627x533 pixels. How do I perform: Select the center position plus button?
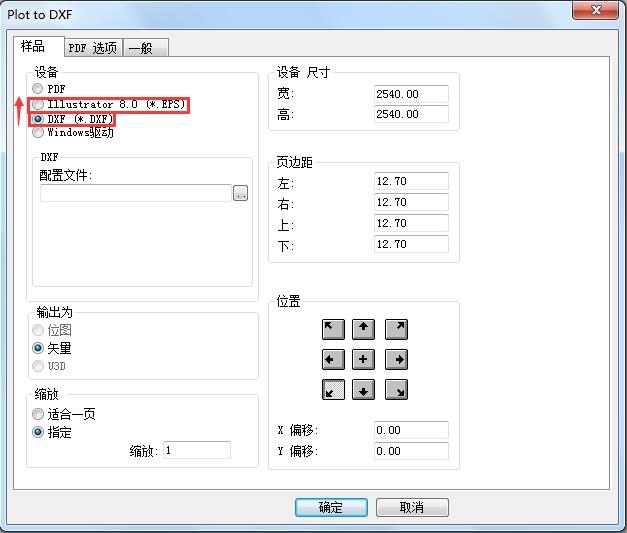(365, 359)
